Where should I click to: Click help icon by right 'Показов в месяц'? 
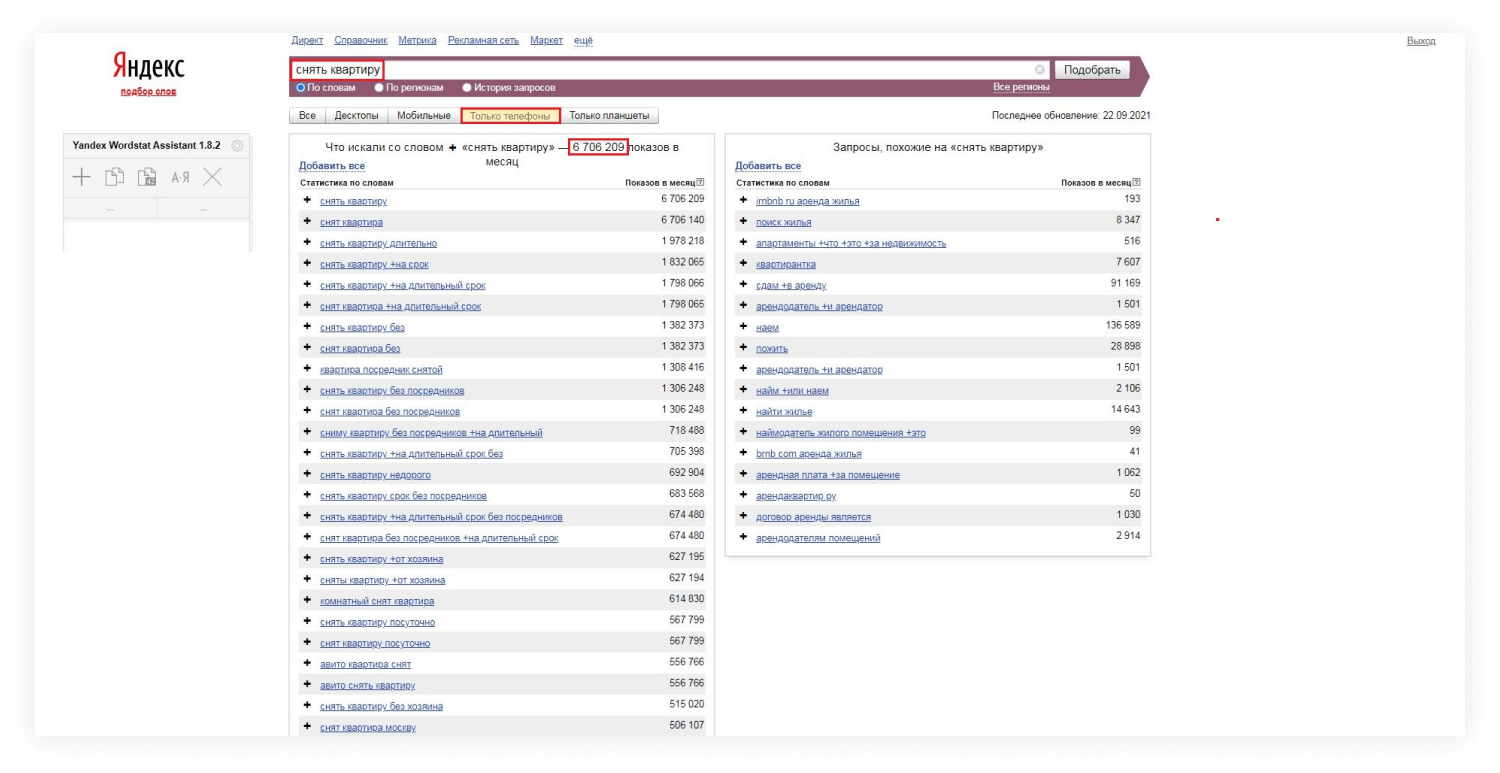(x=1137, y=183)
